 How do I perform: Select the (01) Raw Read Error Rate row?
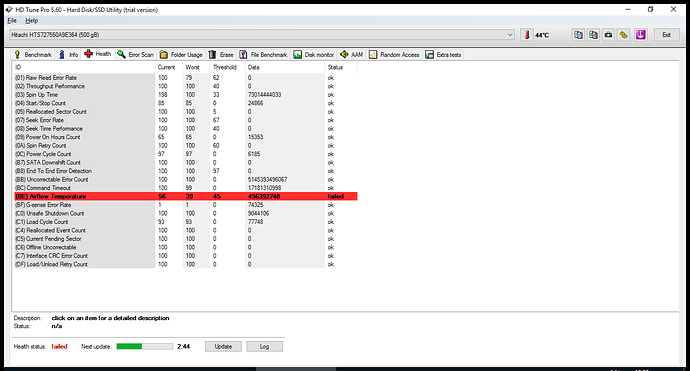click(x=185, y=78)
